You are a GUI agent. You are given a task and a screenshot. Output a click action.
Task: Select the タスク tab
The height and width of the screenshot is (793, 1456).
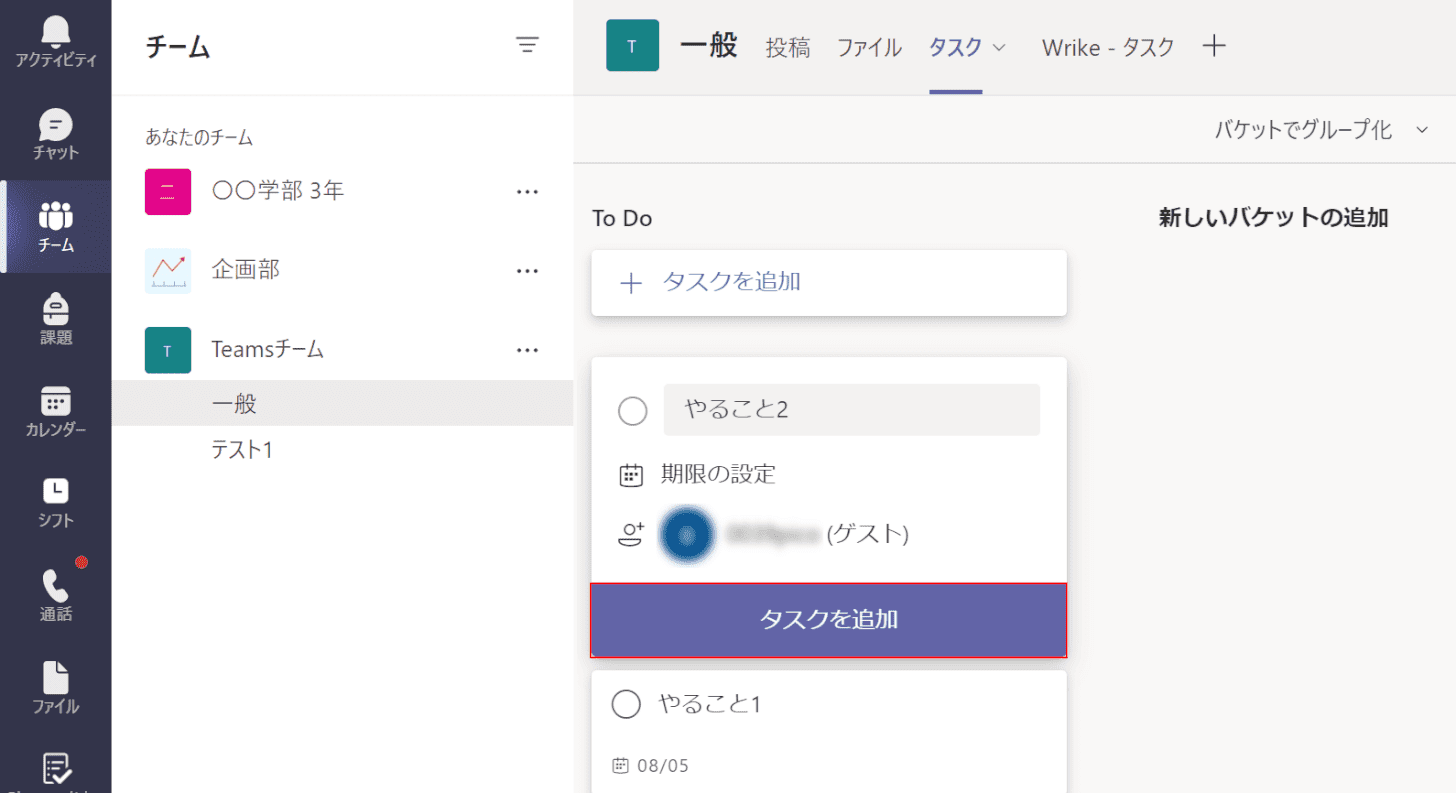pyautogui.click(x=955, y=47)
